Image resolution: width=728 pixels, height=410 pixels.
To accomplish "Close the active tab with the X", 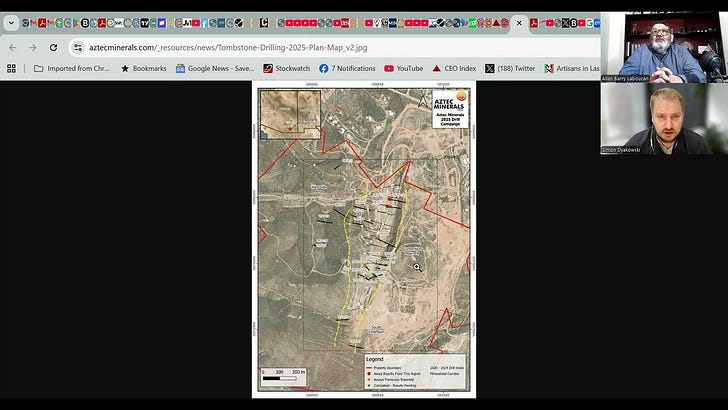I will tap(519, 23).
